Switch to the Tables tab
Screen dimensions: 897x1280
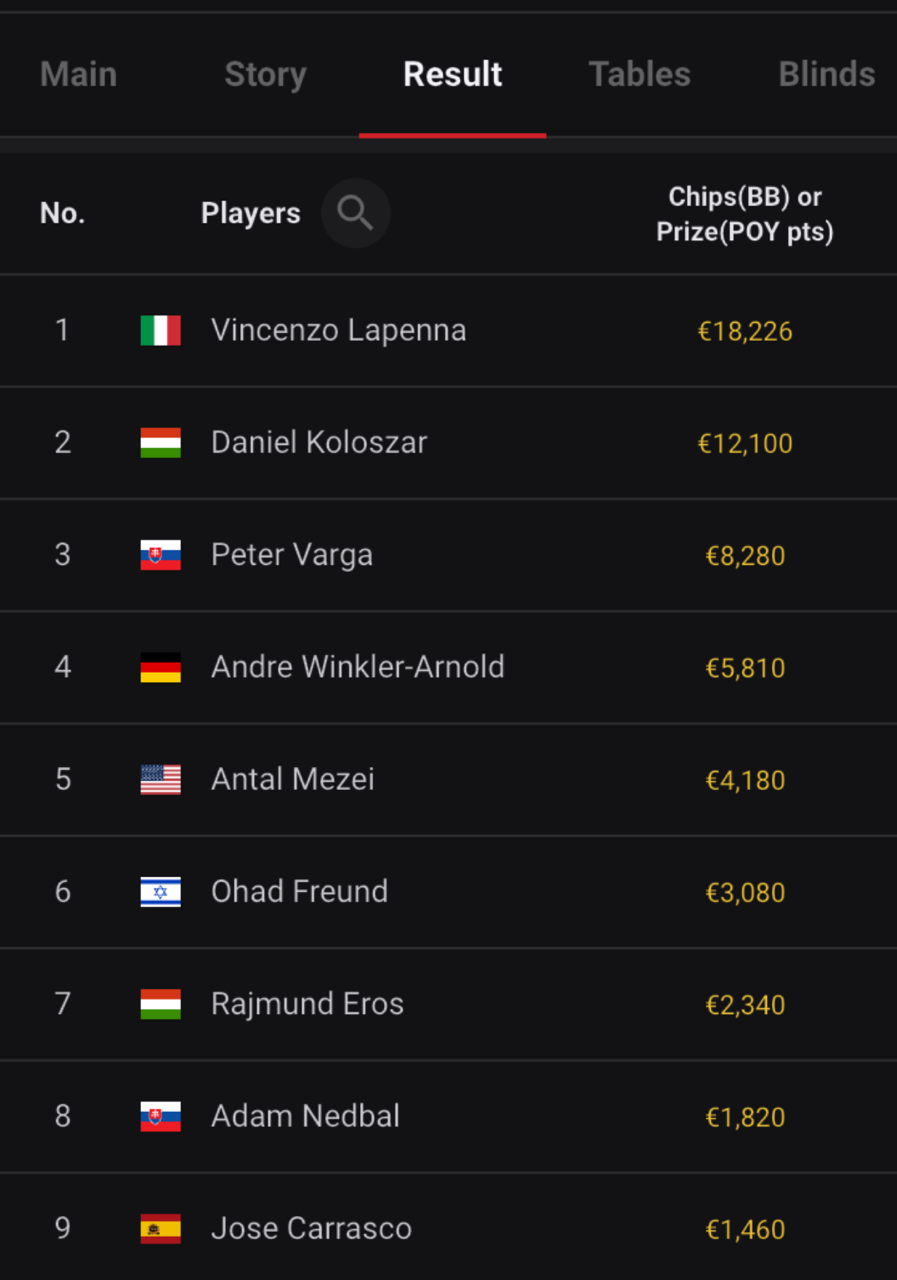tap(640, 74)
